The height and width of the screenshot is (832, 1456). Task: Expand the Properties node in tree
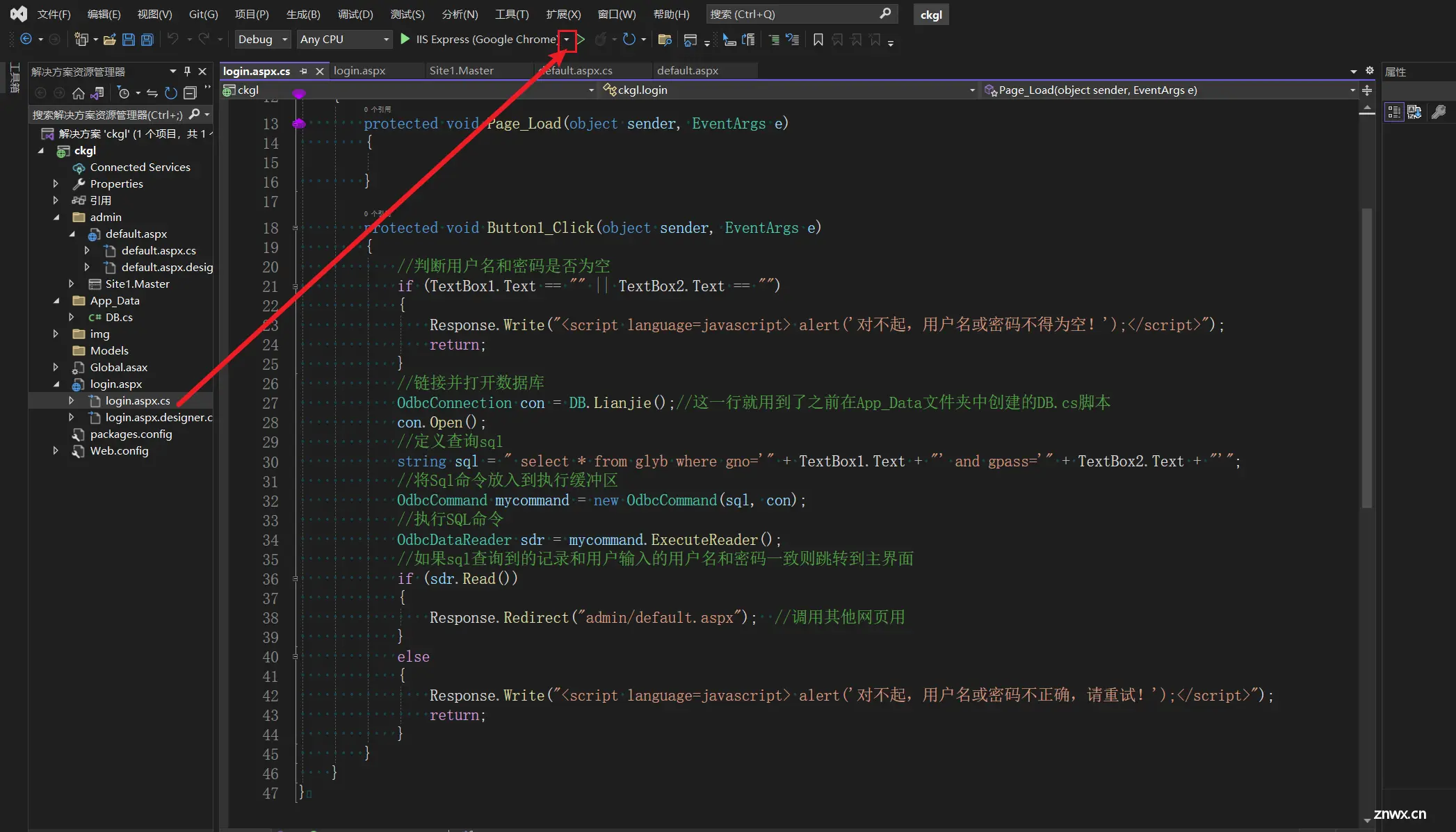(56, 183)
